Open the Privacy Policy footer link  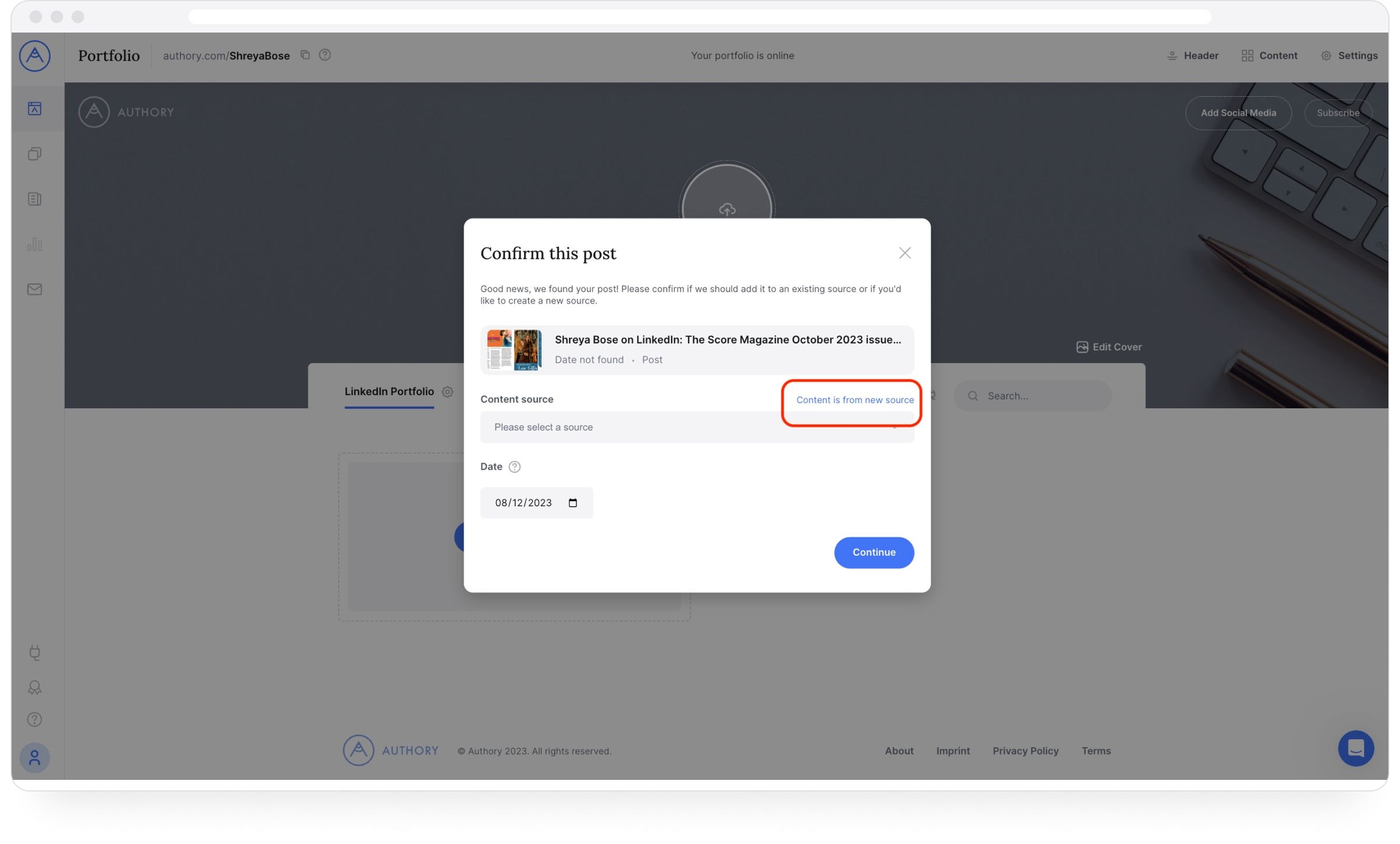click(1025, 751)
